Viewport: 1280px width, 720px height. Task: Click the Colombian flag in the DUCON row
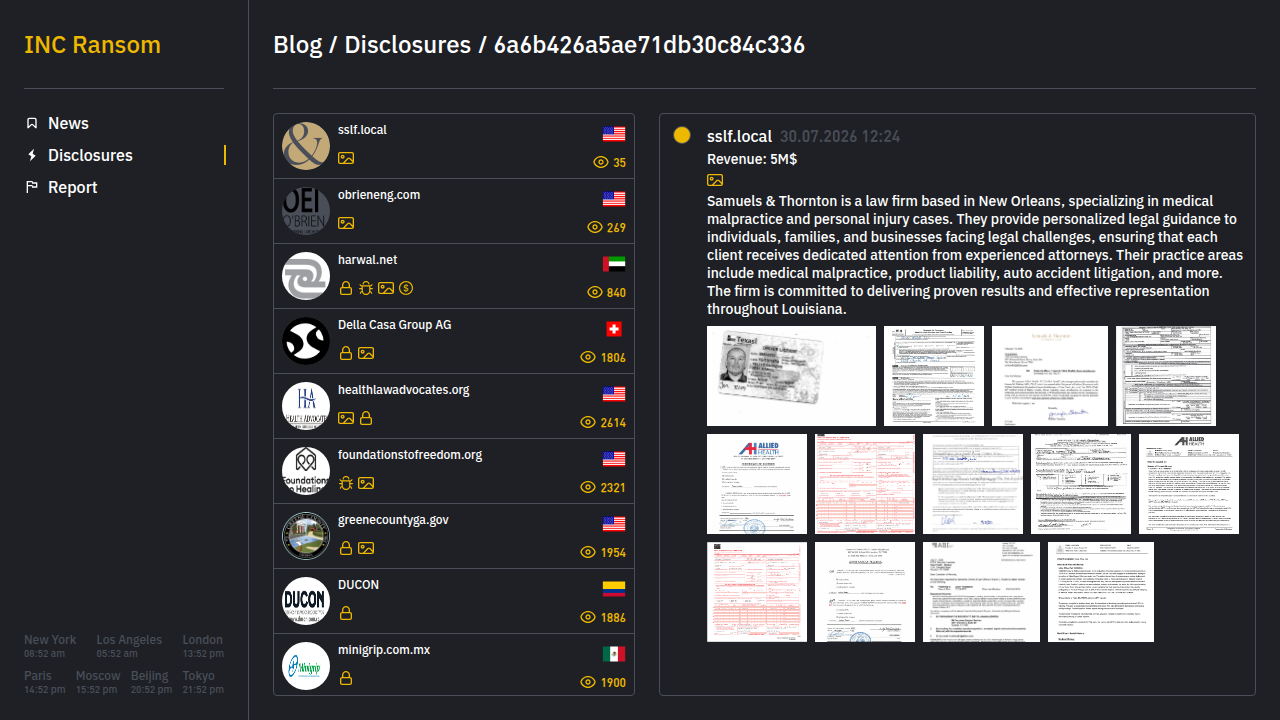(614, 589)
